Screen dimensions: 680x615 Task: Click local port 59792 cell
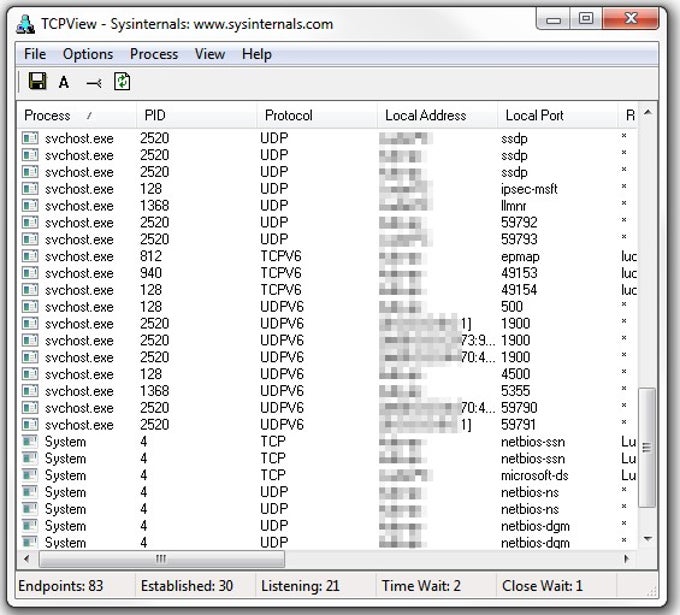[519, 222]
